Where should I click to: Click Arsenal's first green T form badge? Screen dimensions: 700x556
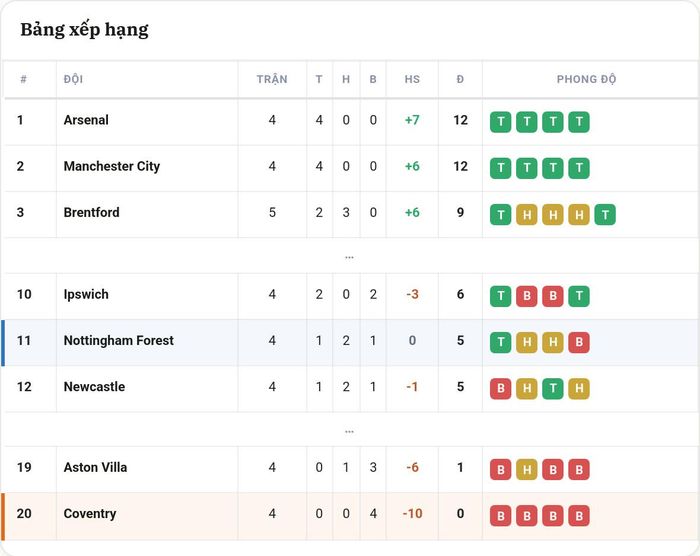click(x=500, y=122)
